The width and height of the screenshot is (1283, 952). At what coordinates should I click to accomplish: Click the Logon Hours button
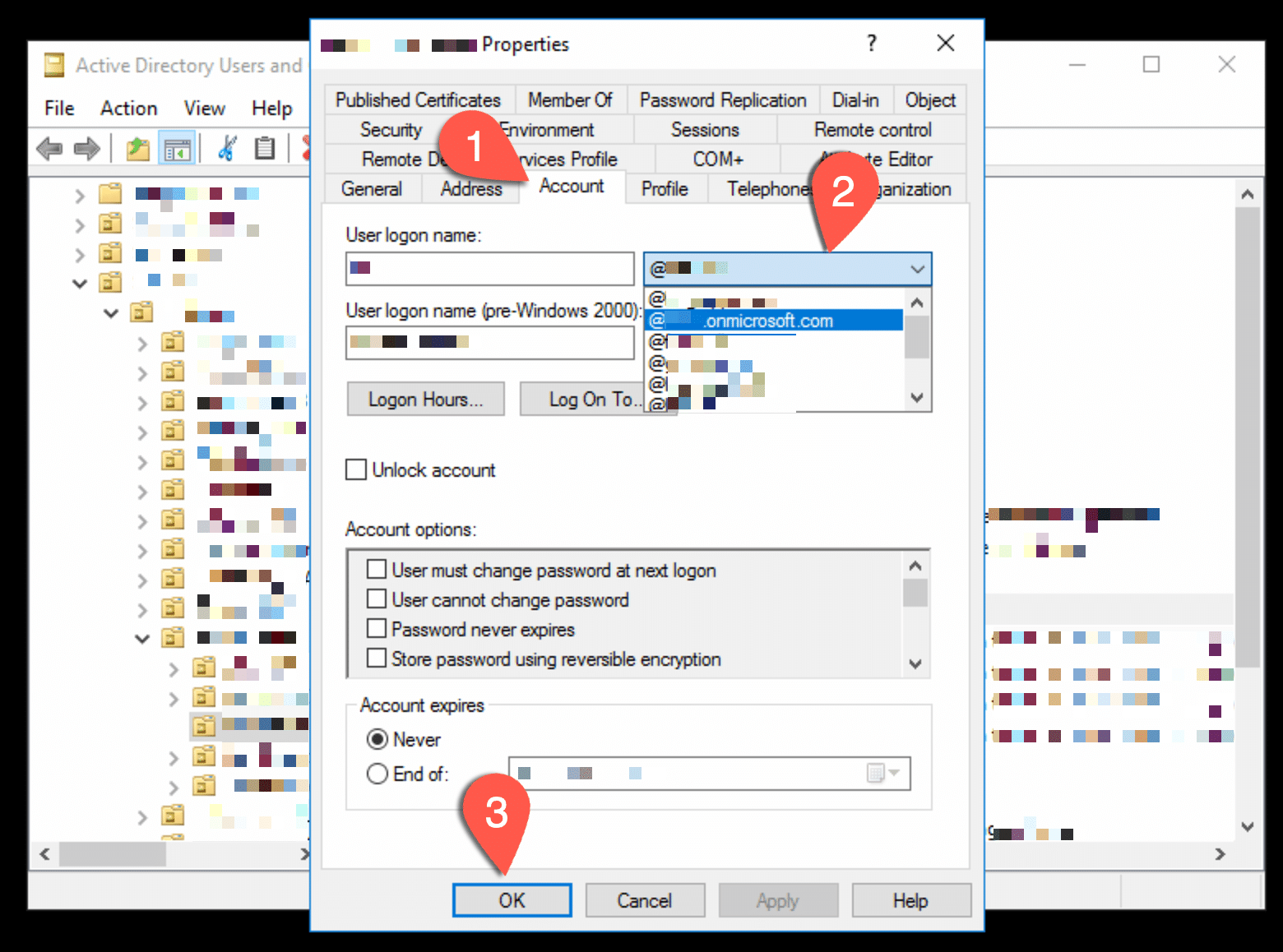click(425, 399)
